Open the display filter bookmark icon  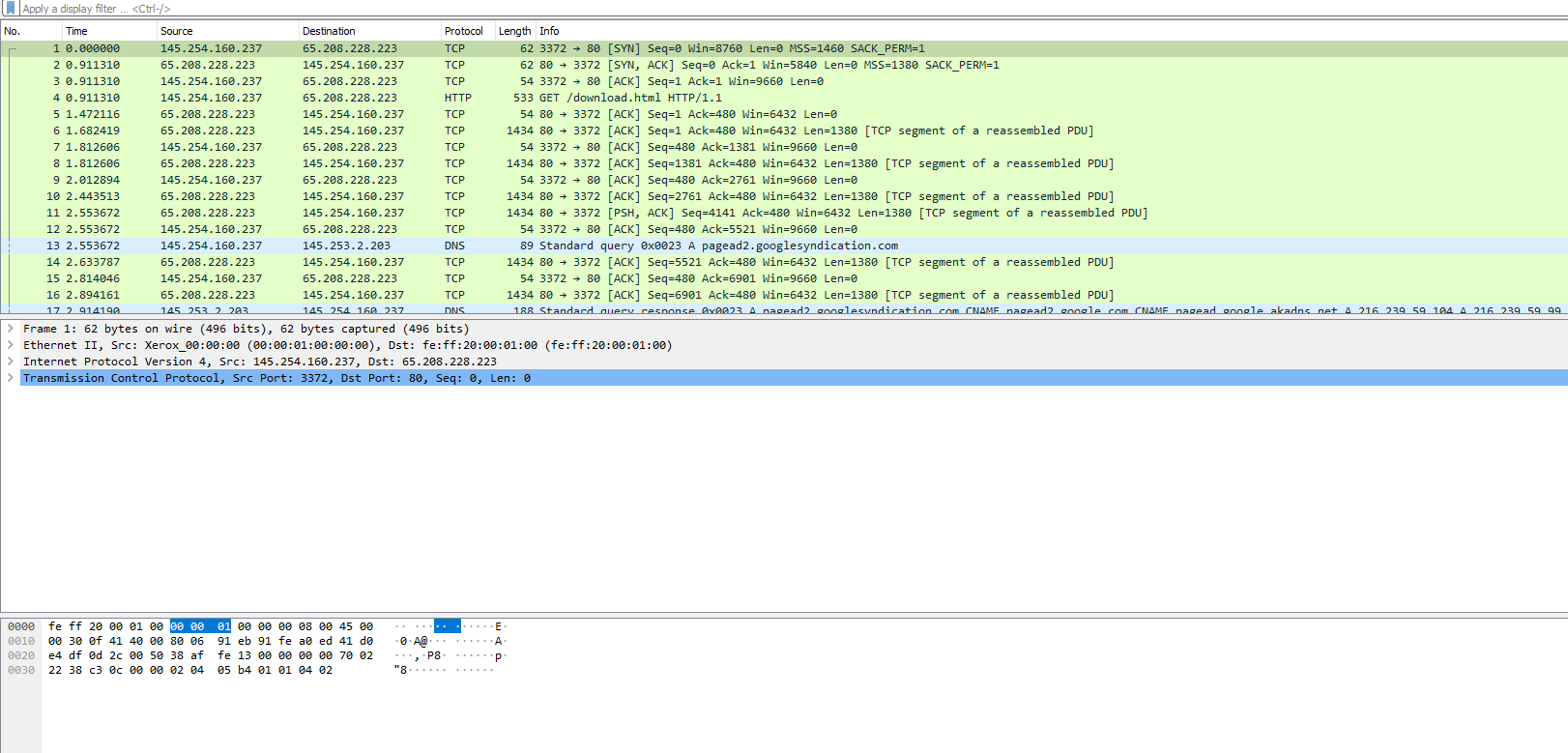coord(11,8)
